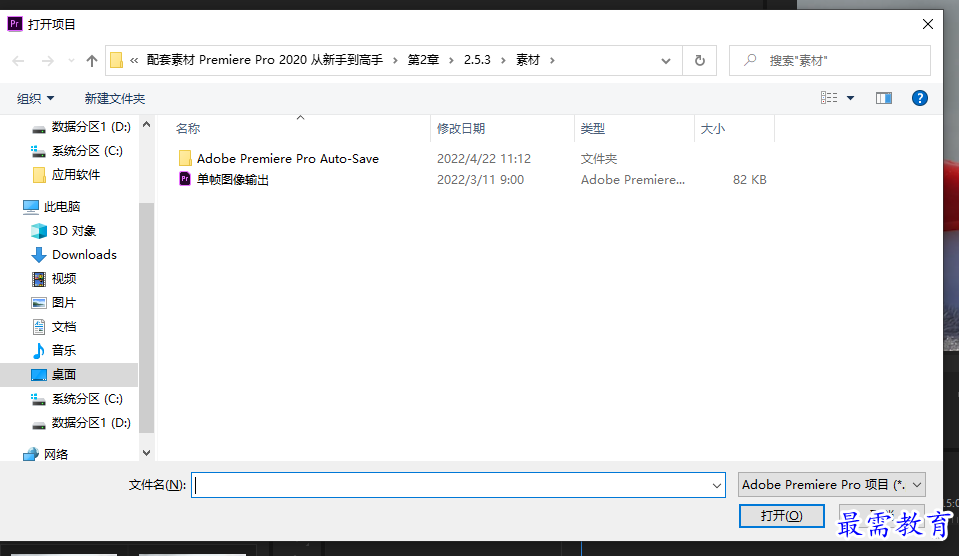Open the recent locations chevron
Image resolution: width=959 pixels, height=556 pixels.
pyautogui.click(x=71, y=61)
